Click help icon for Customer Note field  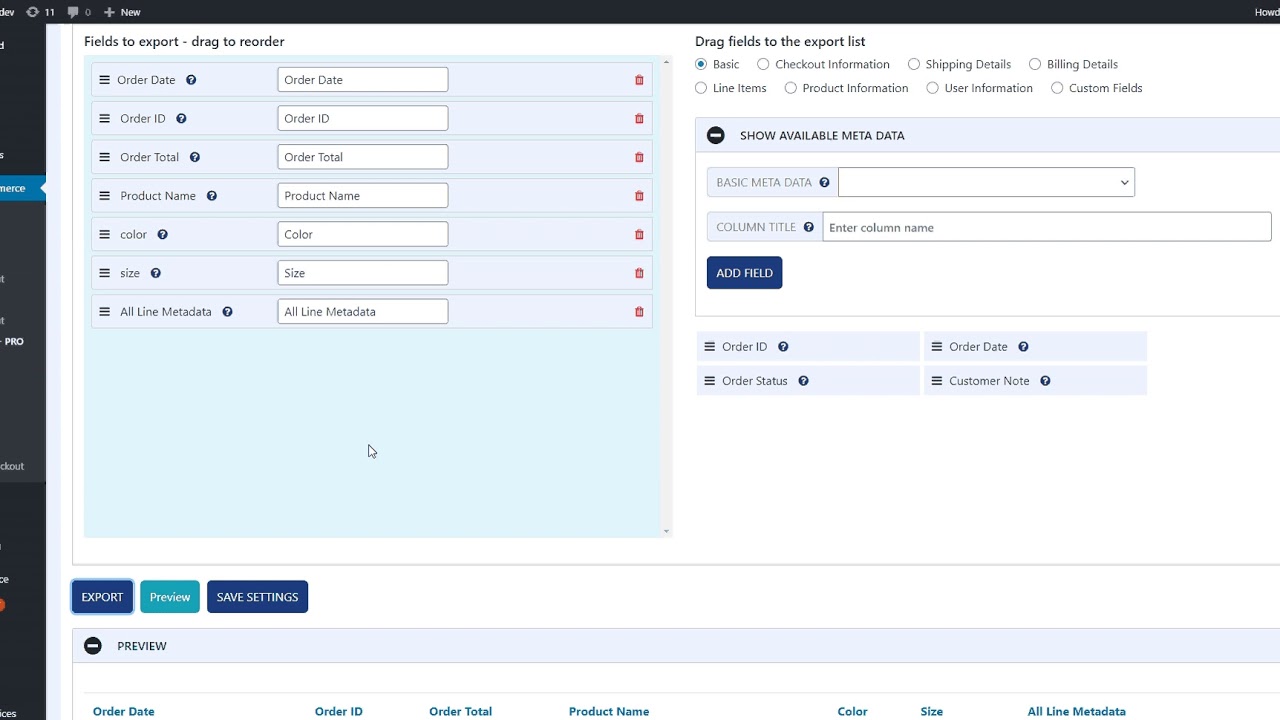[1045, 381]
